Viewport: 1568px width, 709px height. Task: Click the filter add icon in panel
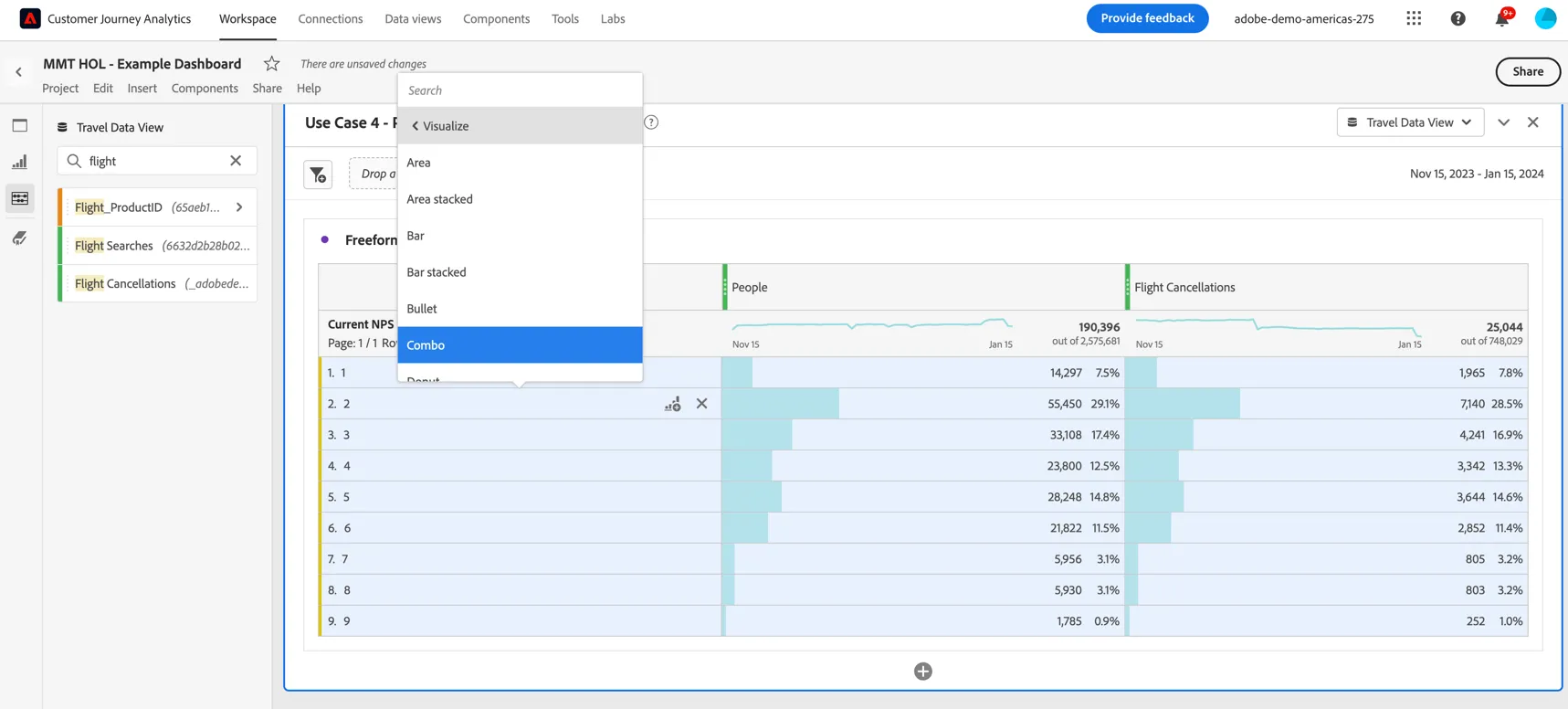[x=318, y=175]
